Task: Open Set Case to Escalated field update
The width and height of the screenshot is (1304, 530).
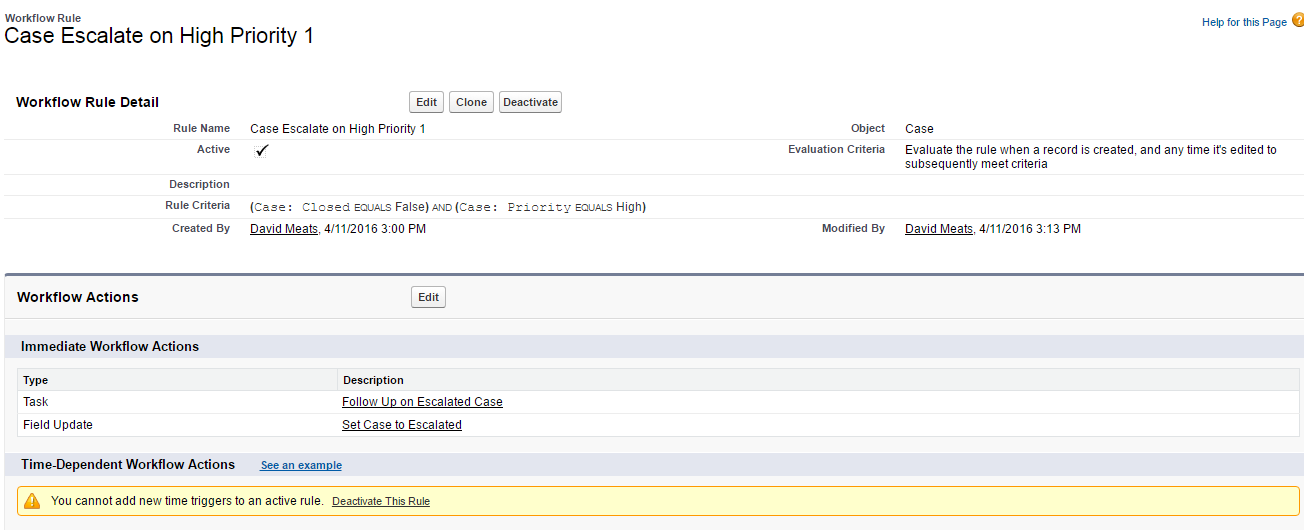Action: tap(402, 425)
